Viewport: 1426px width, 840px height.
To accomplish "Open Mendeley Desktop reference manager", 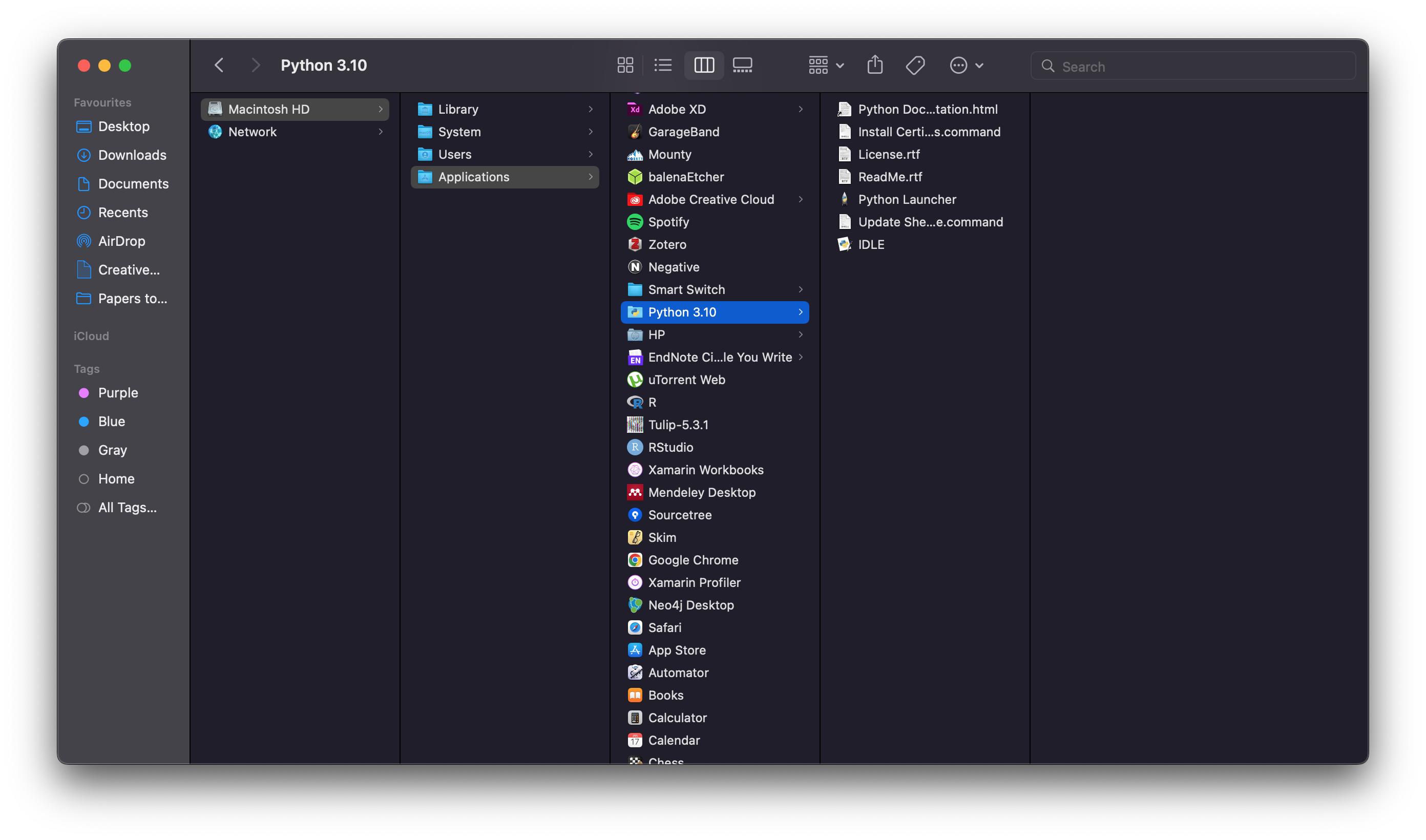I will 701,492.
